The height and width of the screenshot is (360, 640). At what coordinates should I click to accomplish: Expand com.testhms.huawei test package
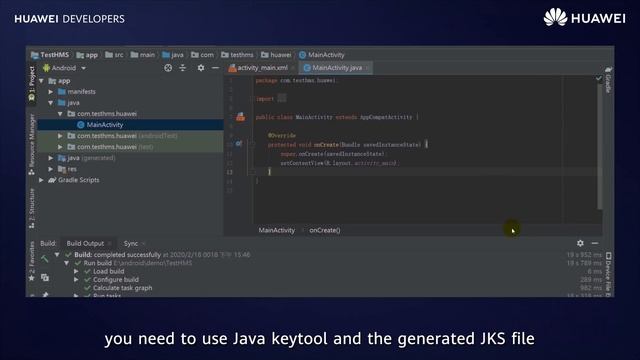[x=60, y=147]
